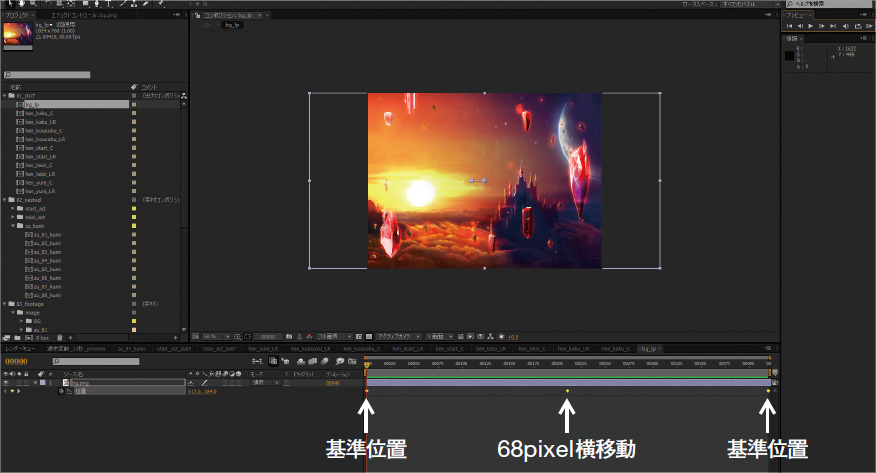Jump to first frame in Preview panel
Viewport: 876px width, 473px height.
[x=789, y=26]
